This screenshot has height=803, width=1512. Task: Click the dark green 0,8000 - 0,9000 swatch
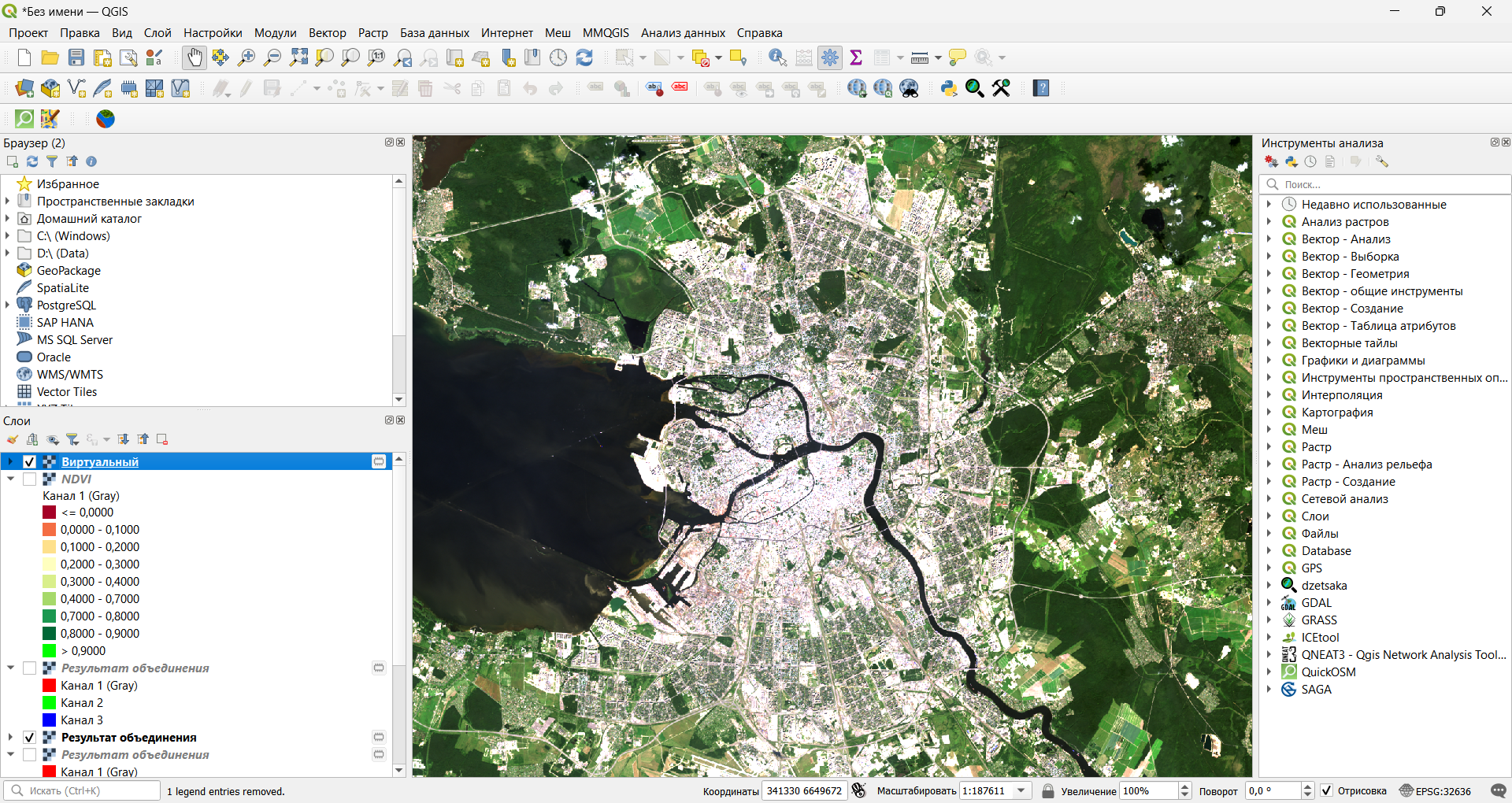tap(49, 634)
